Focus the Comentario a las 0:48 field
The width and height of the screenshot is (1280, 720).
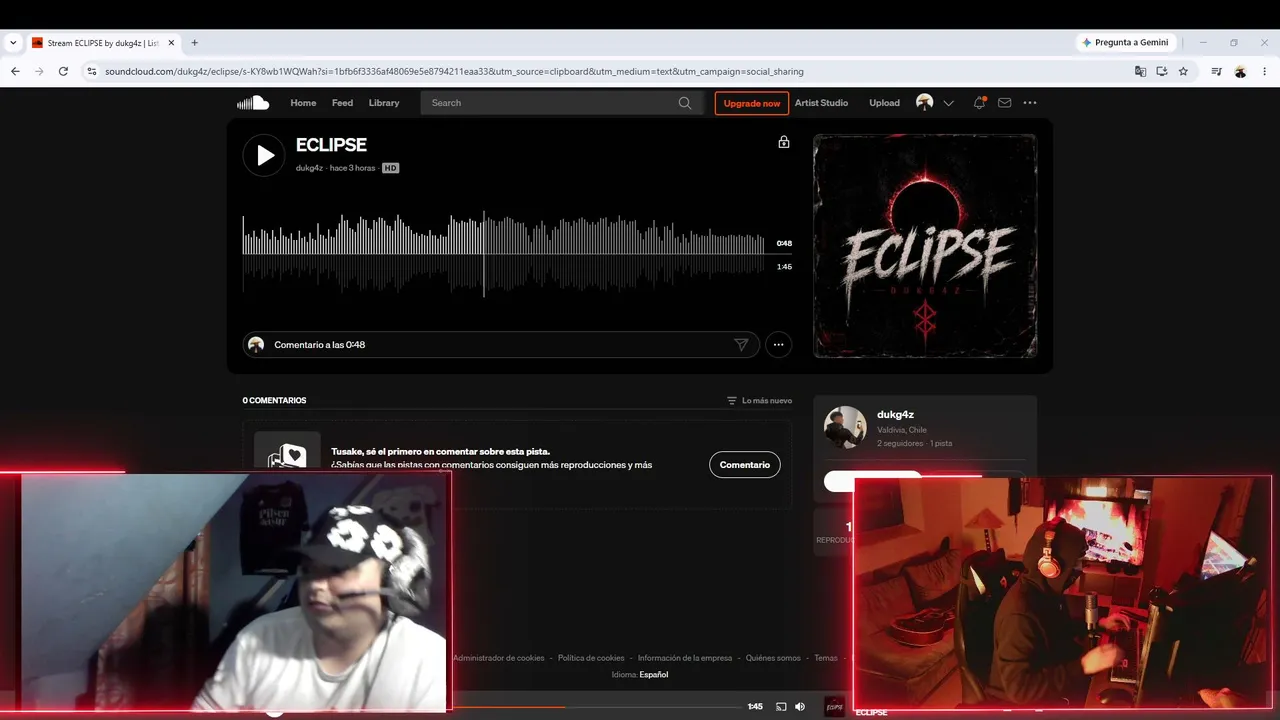[x=500, y=345]
